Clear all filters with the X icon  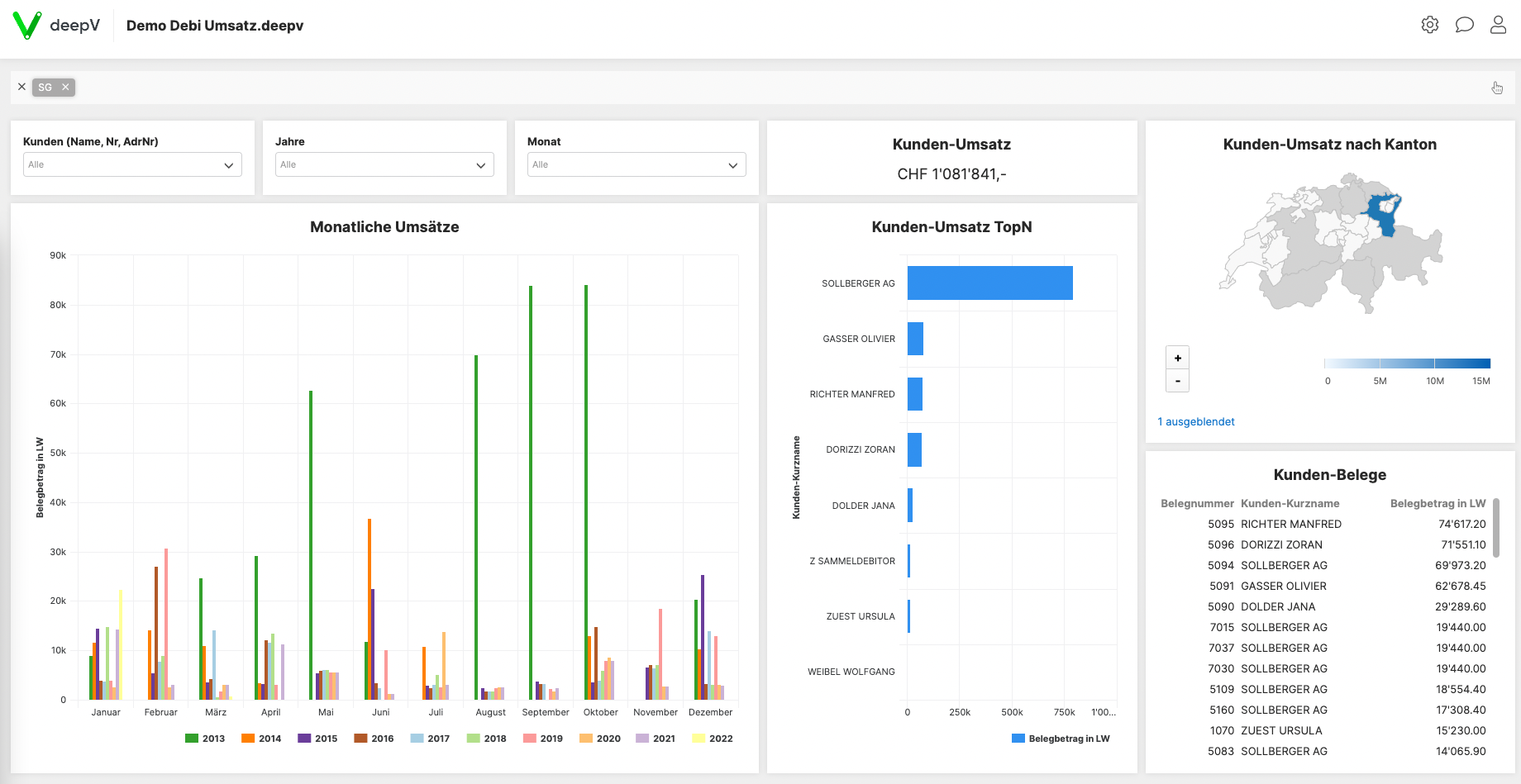[x=21, y=86]
